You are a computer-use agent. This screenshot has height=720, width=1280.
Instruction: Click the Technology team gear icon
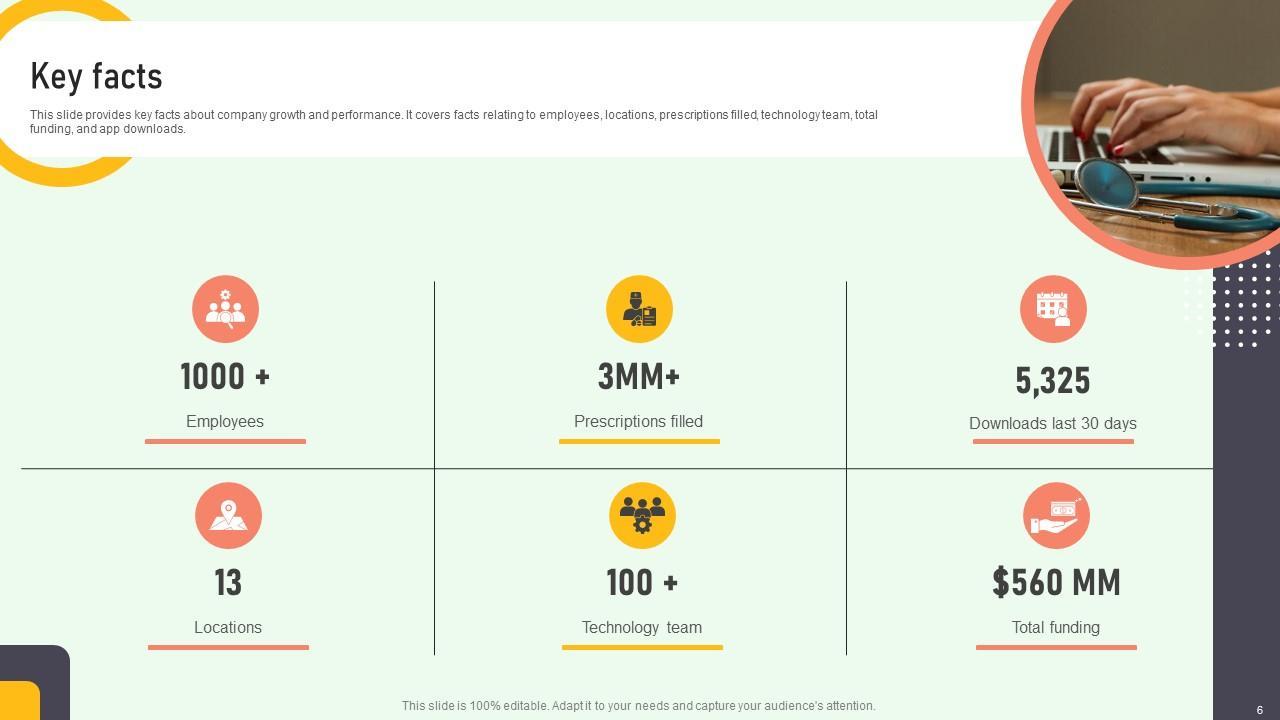point(642,516)
